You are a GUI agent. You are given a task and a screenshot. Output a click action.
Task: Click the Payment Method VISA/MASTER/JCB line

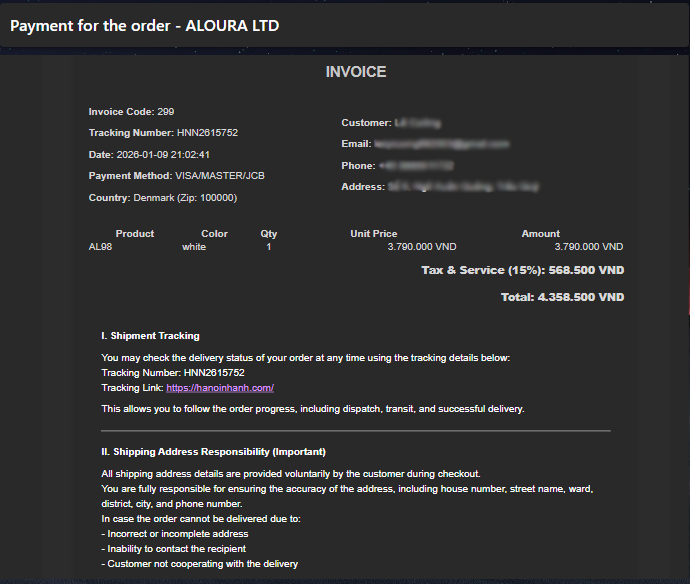(x=176, y=176)
